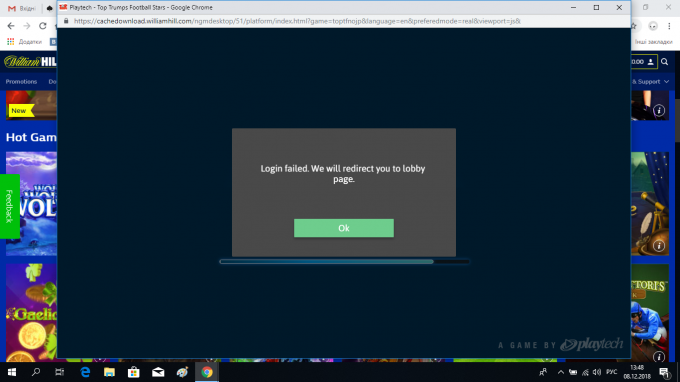The image size is (680, 382).
Task: Open Windows taskbar search
Action: click(x=36, y=372)
